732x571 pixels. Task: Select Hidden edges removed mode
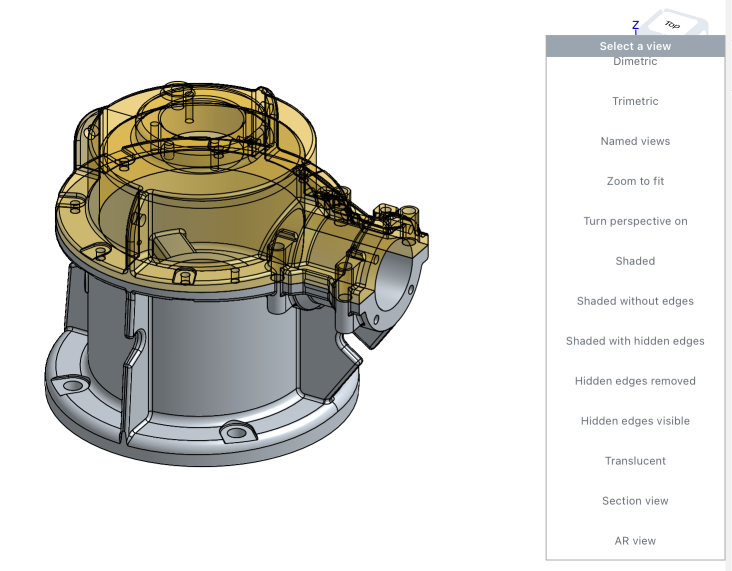635,381
